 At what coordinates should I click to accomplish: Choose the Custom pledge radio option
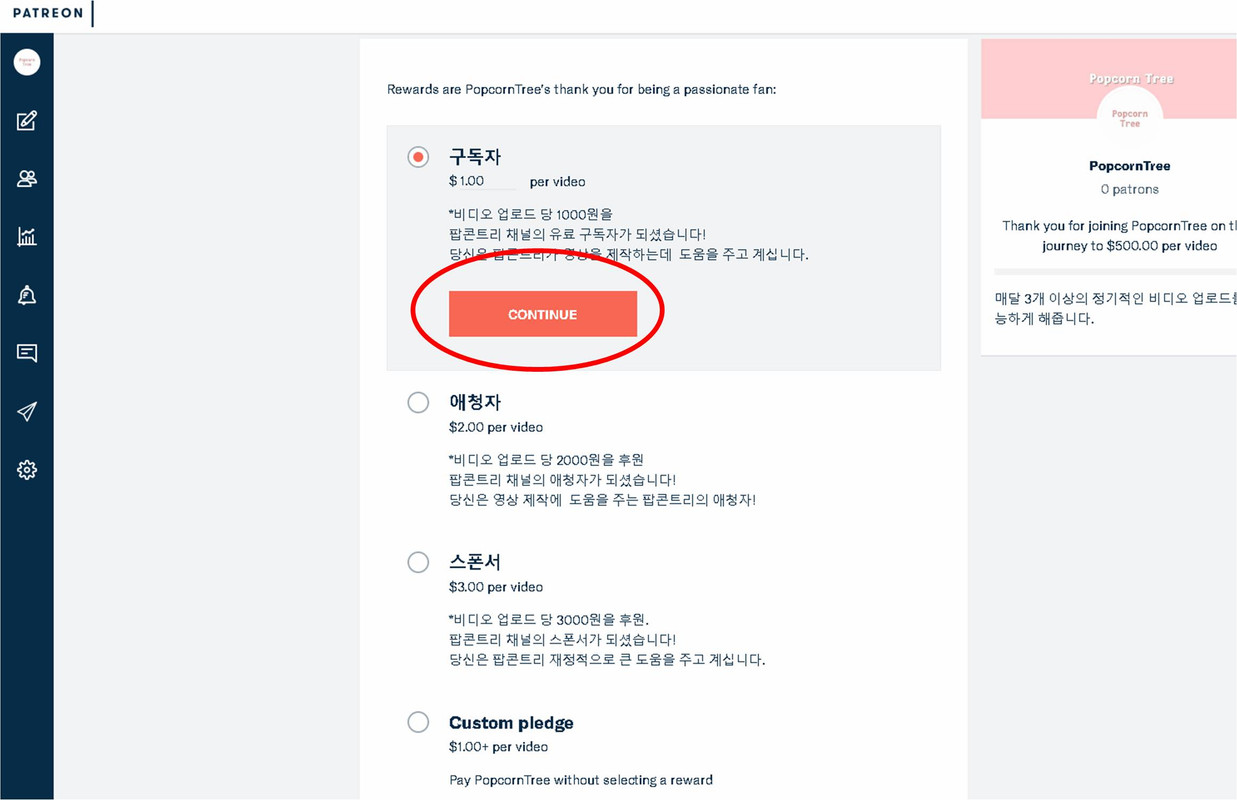coord(418,722)
